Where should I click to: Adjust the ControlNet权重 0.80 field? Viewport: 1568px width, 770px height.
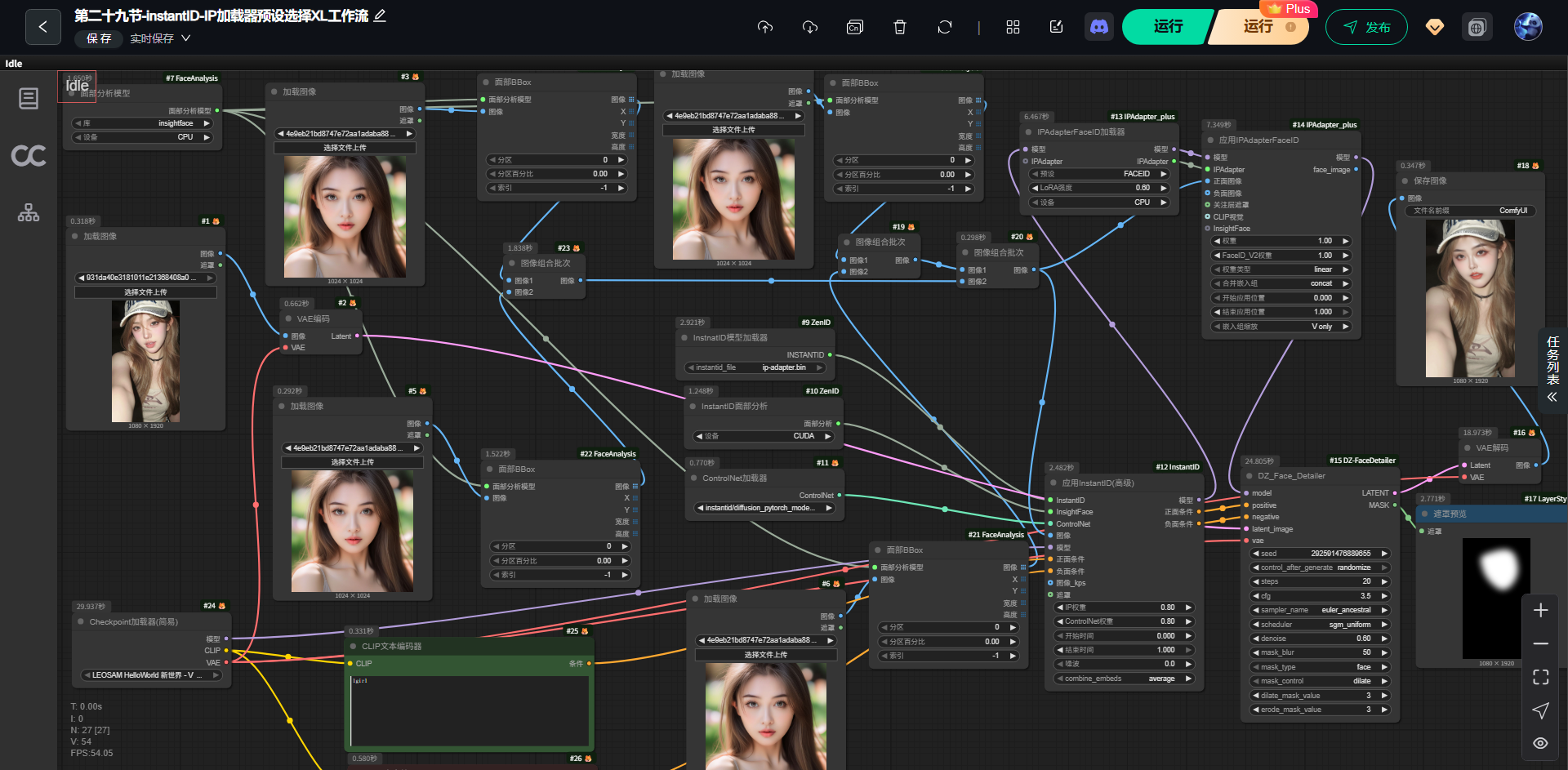pos(1124,621)
